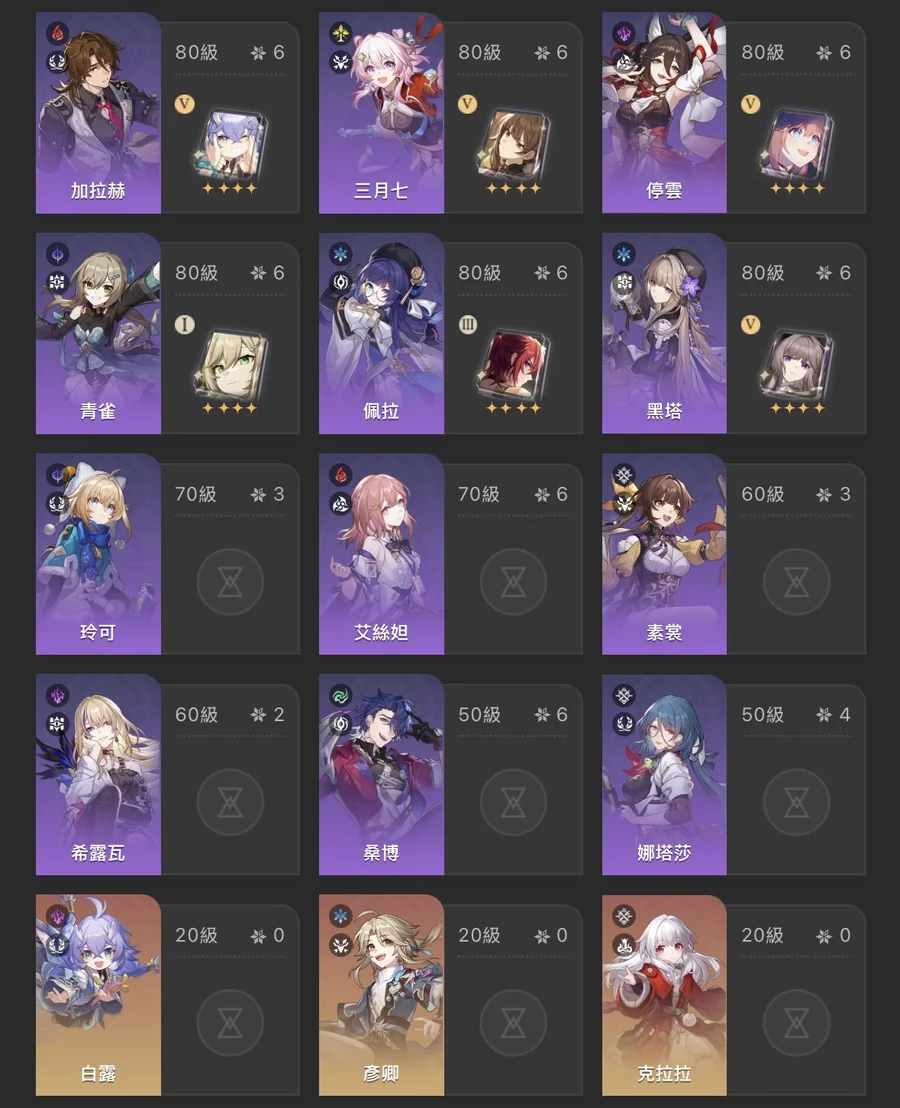Open 希露瓦 character card
The height and width of the screenshot is (1108, 900).
coord(98,774)
